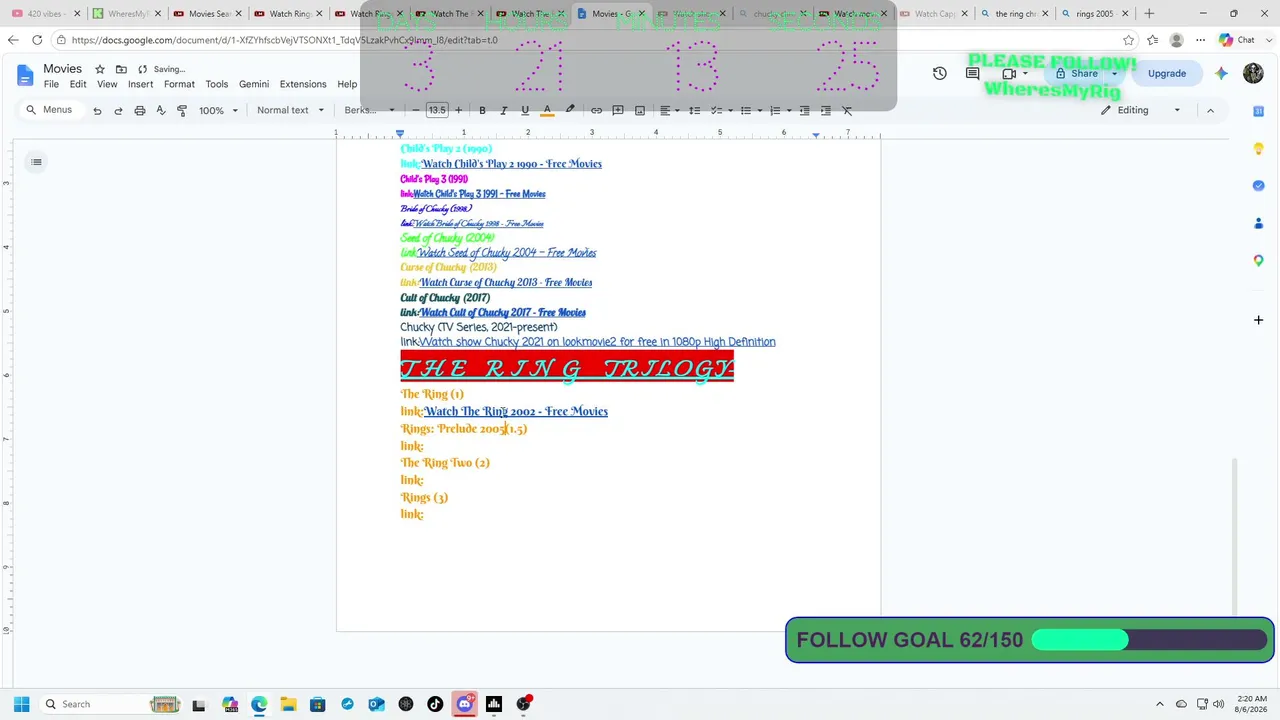The image size is (1280, 720).
Task: Increase indent
Action: pos(826,110)
